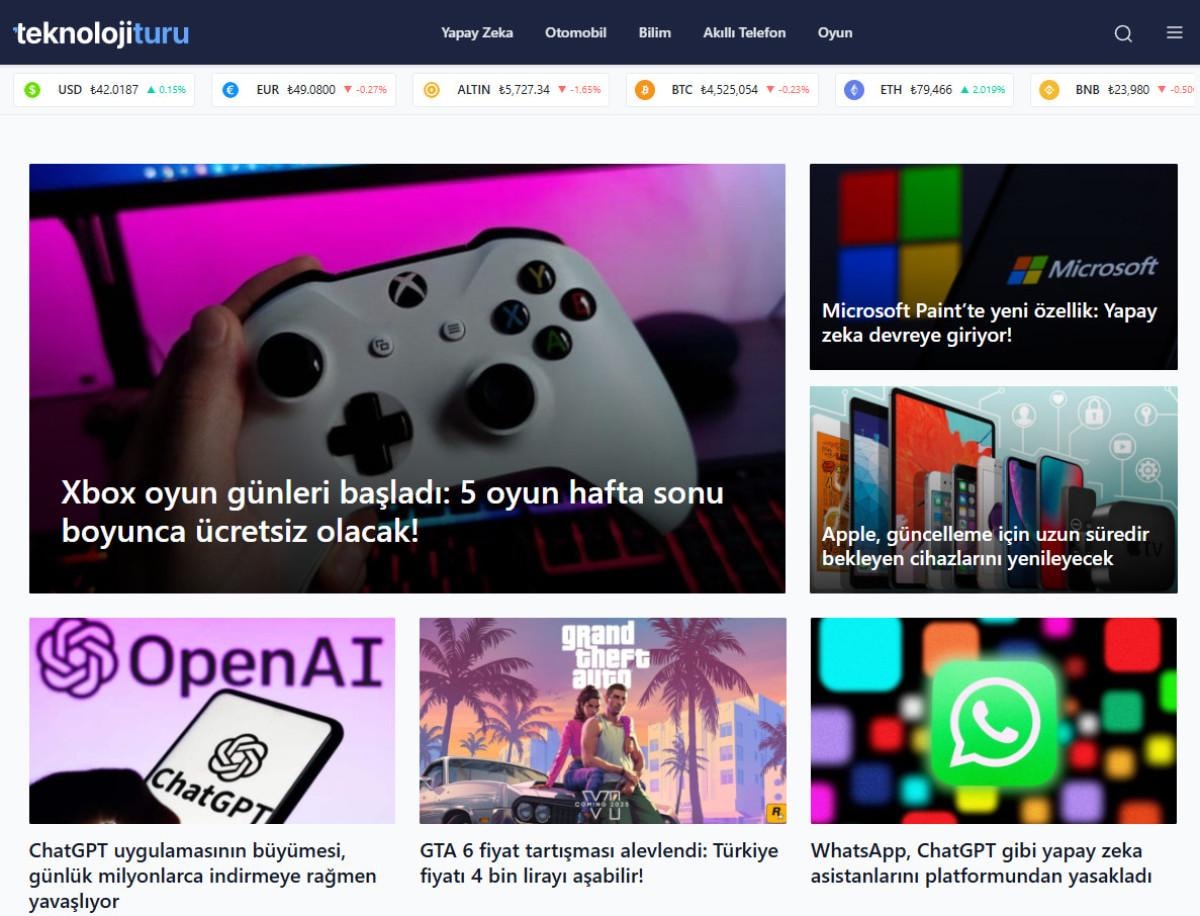Open the search magnifier icon

coord(1123,33)
